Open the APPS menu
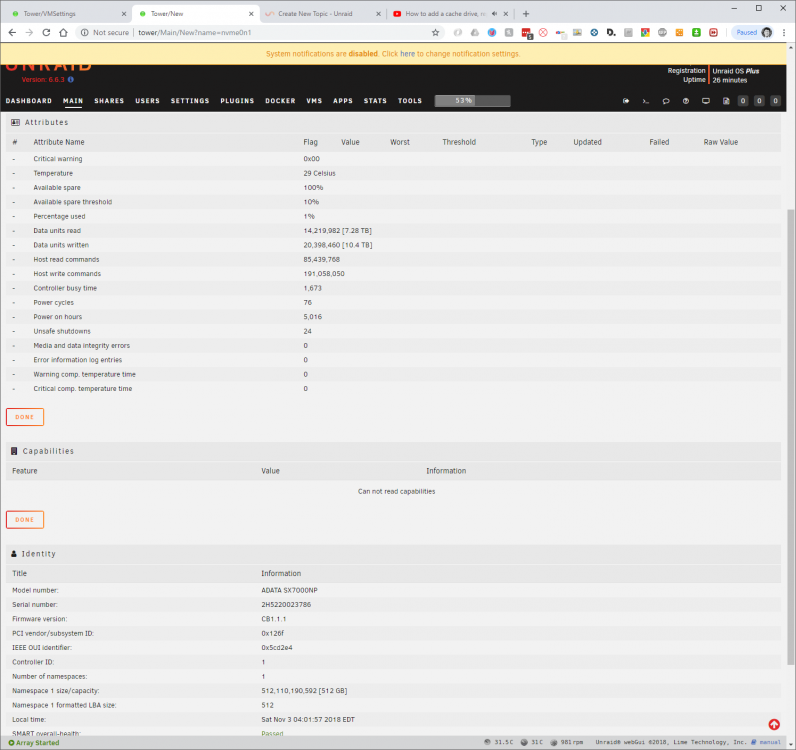796x750 pixels. pyautogui.click(x=343, y=101)
